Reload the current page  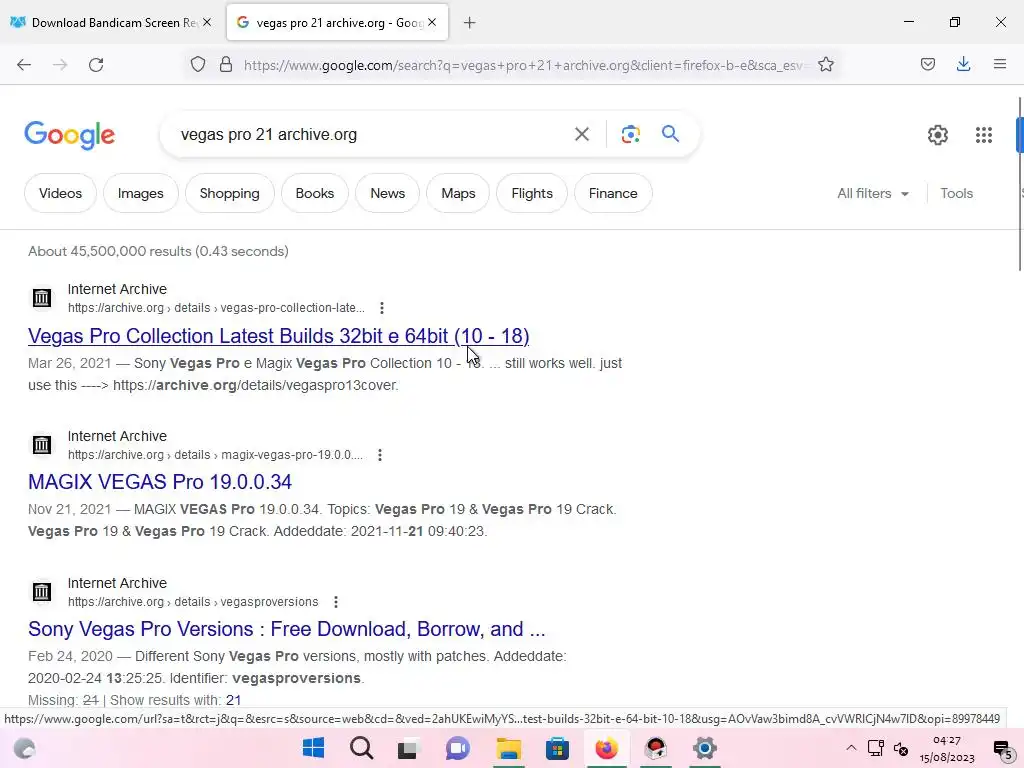[96, 65]
